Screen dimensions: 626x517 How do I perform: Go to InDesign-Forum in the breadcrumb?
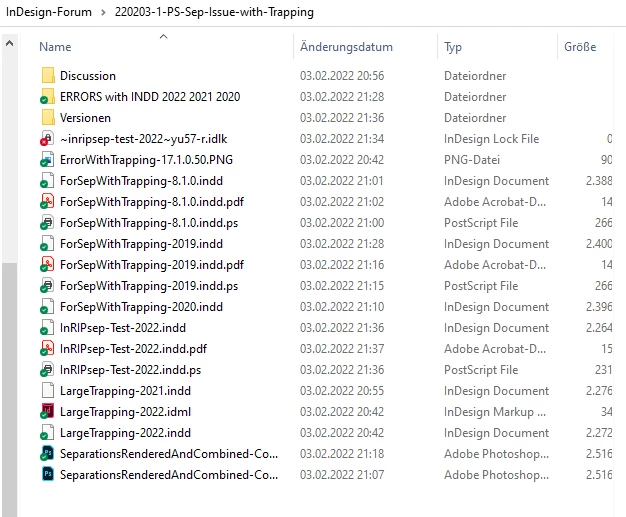[x=49, y=12]
